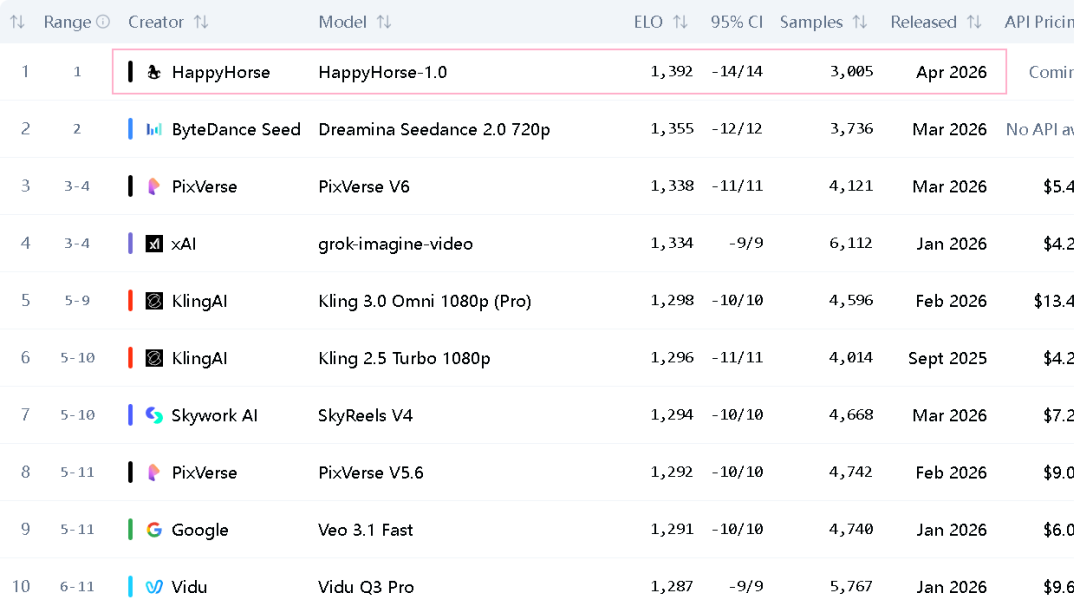This screenshot has height=606, width=1080.
Task: Click the Google G logo icon
Action: click(154, 529)
